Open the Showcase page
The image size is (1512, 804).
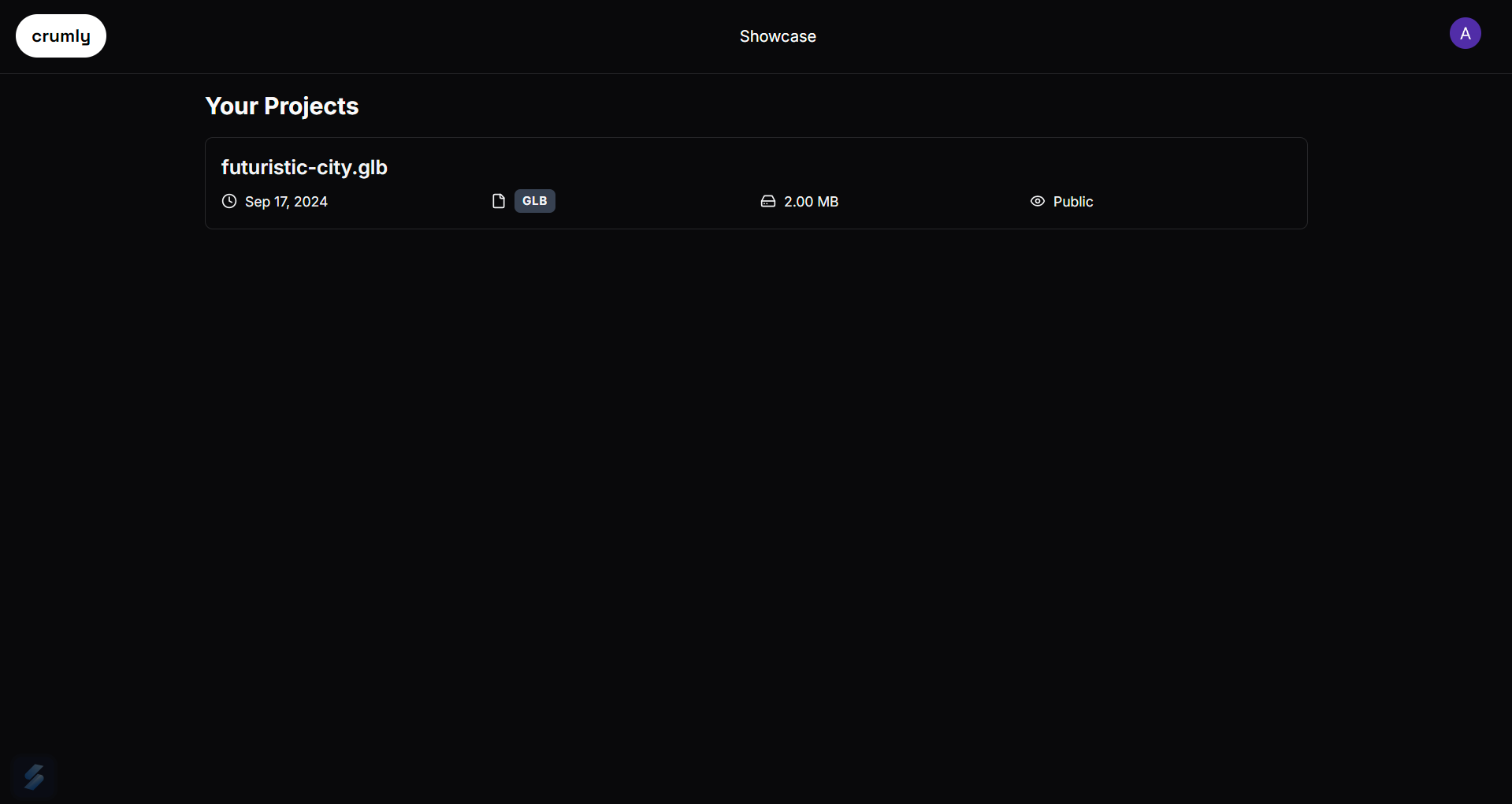(x=778, y=36)
